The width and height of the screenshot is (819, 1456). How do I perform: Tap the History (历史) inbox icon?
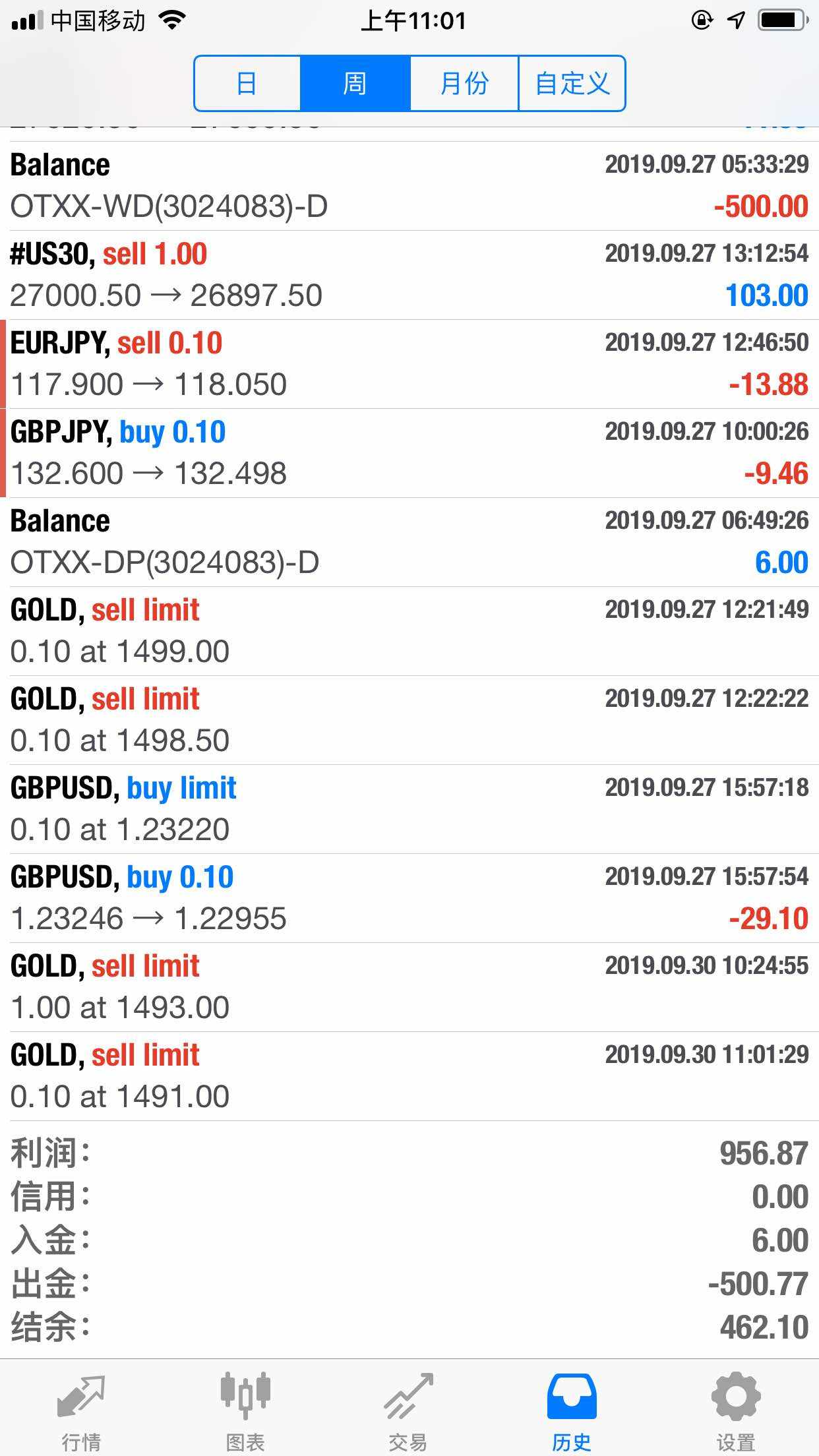pyautogui.click(x=572, y=1397)
